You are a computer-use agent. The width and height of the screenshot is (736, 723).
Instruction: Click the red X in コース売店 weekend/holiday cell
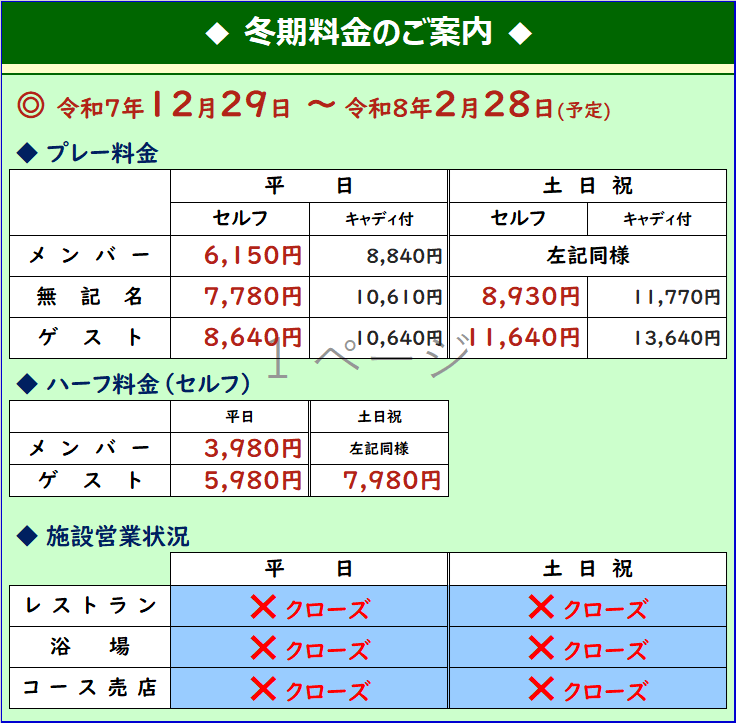541,688
